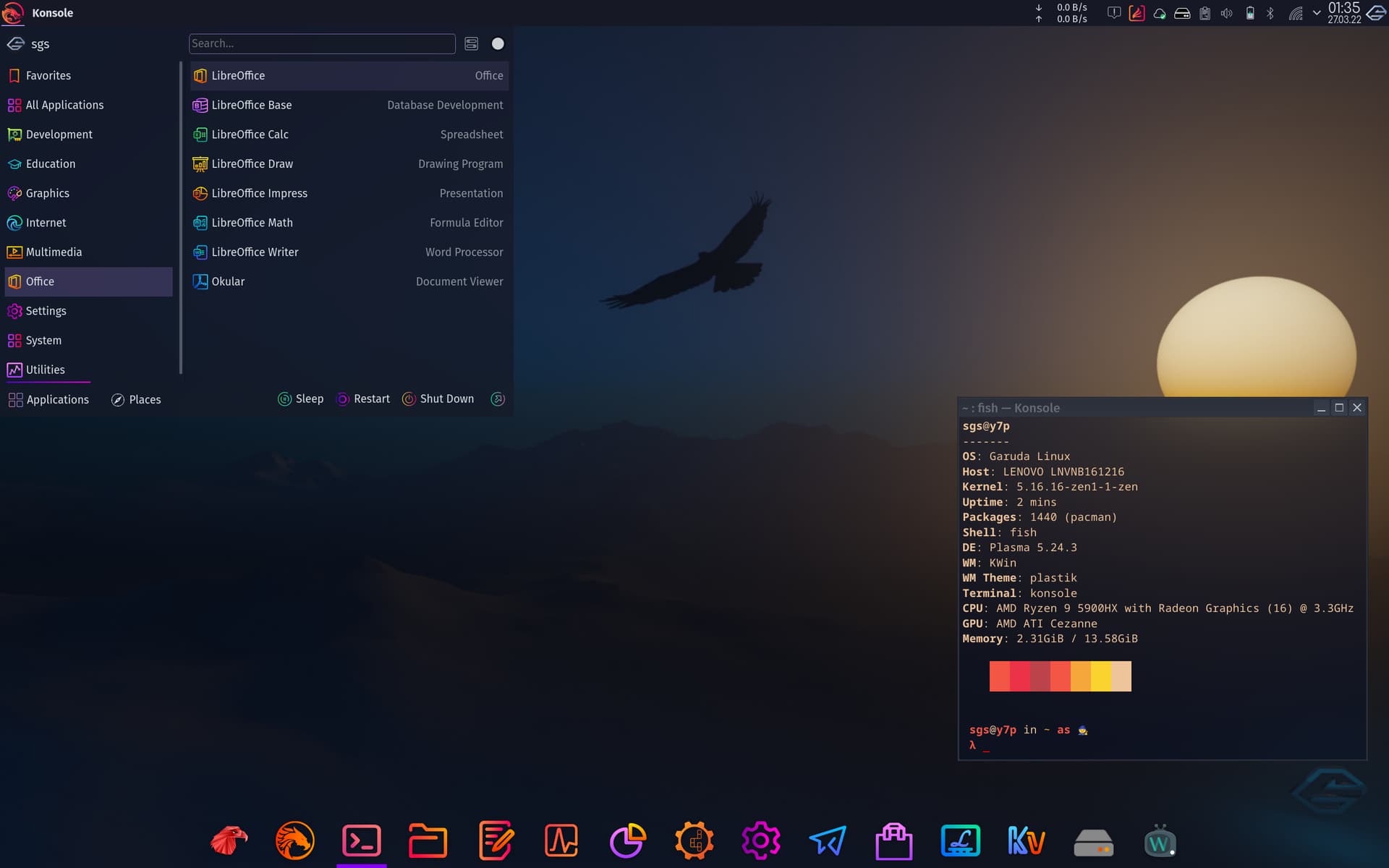Click the cloud sync tray icon
Viewport: 1389px width, 868px height.
pos(1160,13)
